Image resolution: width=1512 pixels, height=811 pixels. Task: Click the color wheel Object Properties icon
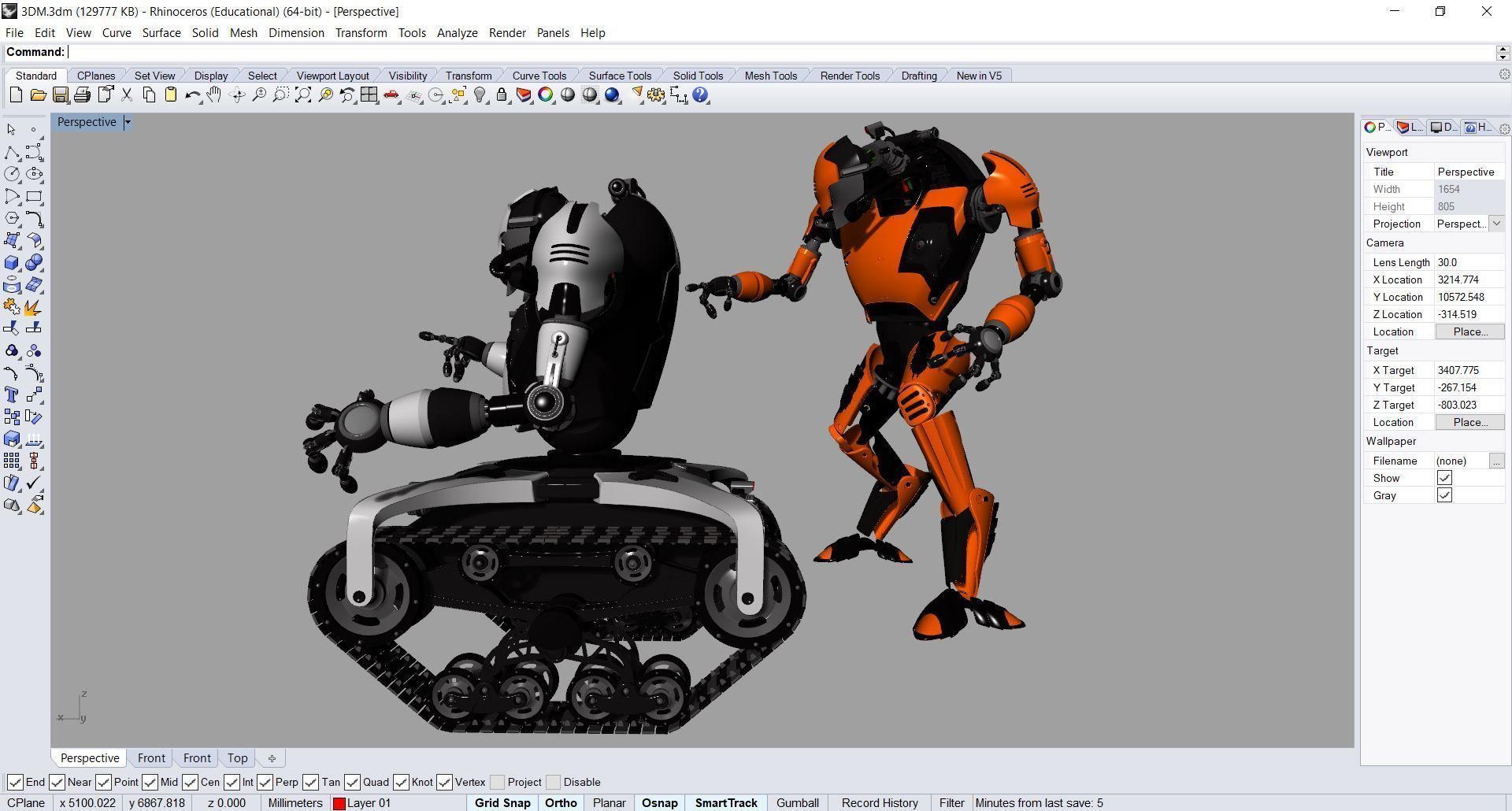click(546, 95)
